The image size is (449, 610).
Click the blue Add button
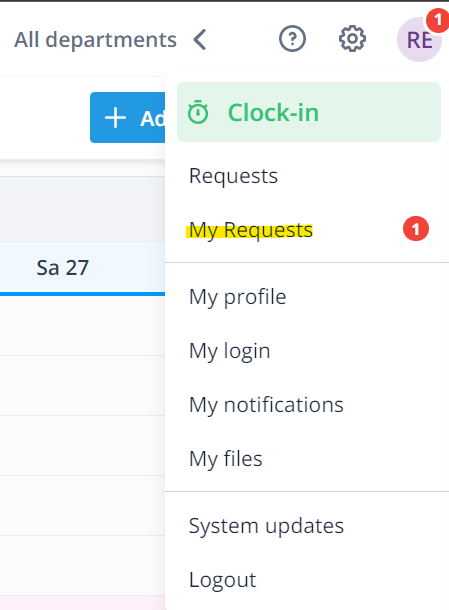(128, 117)
